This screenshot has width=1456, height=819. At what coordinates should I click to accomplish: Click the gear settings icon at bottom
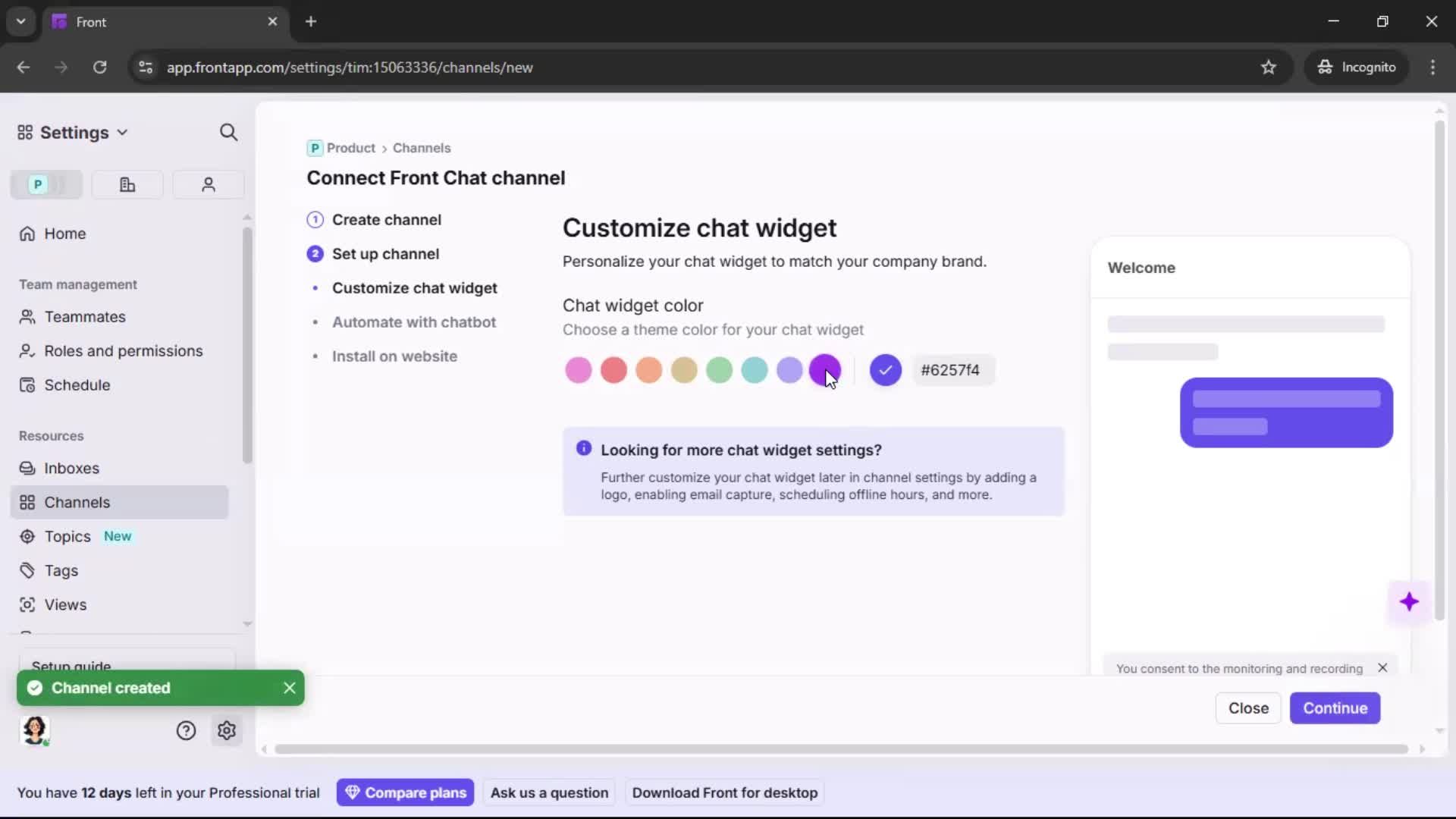[x=227, y=730]
